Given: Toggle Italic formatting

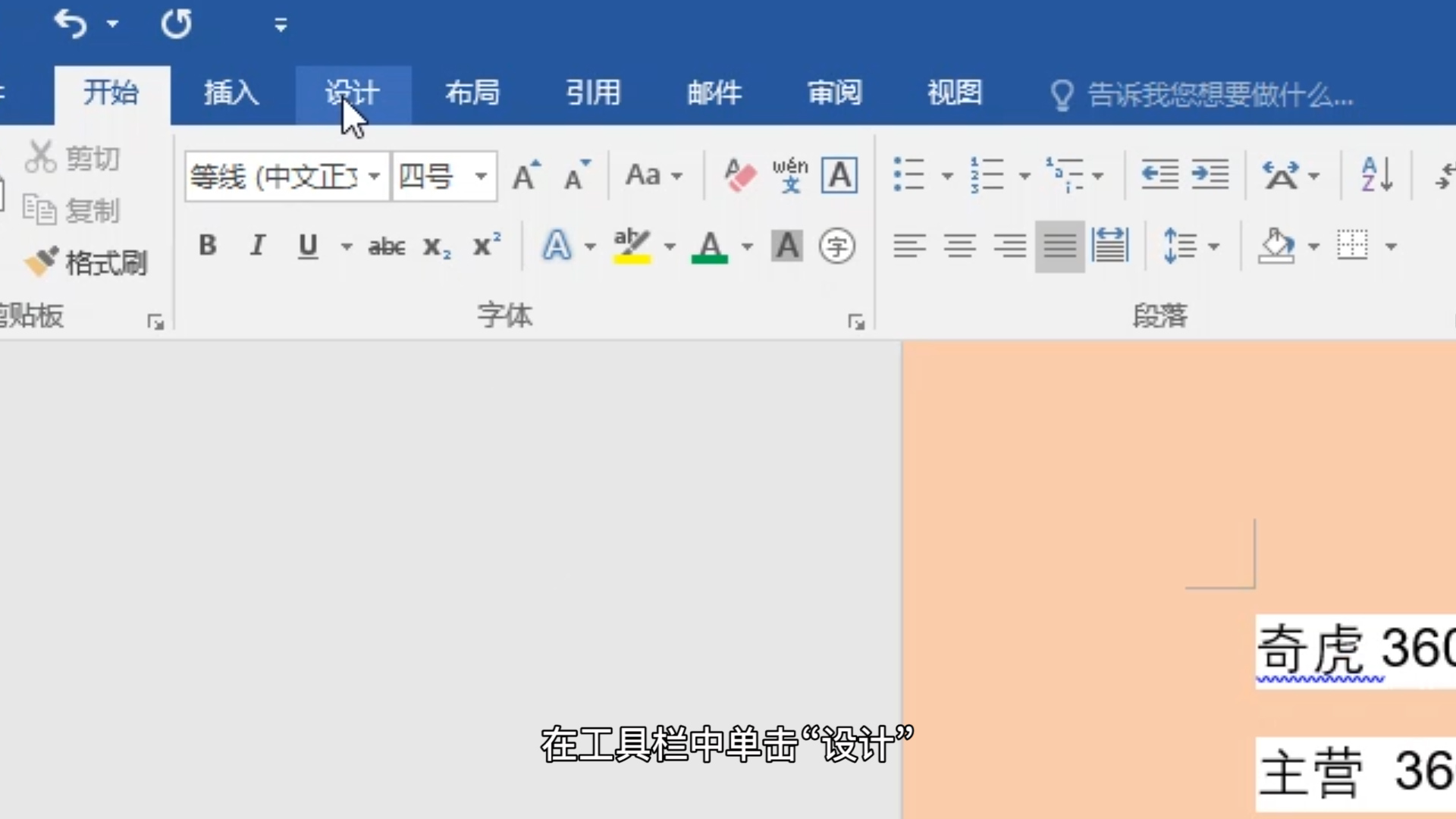Looking at the screenshot, I should [258, 246].
